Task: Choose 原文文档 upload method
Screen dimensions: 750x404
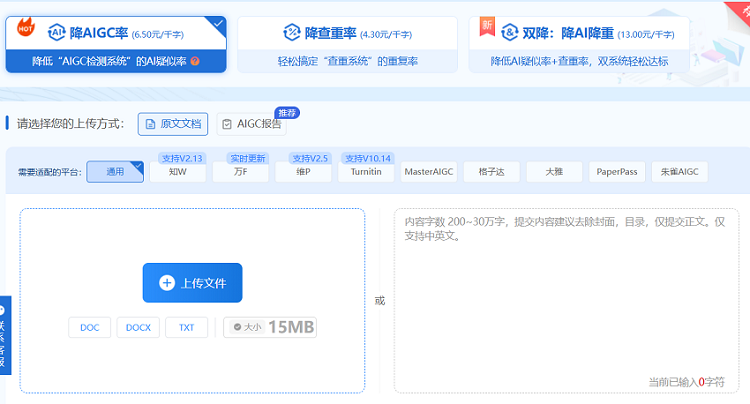Action: 173,124
